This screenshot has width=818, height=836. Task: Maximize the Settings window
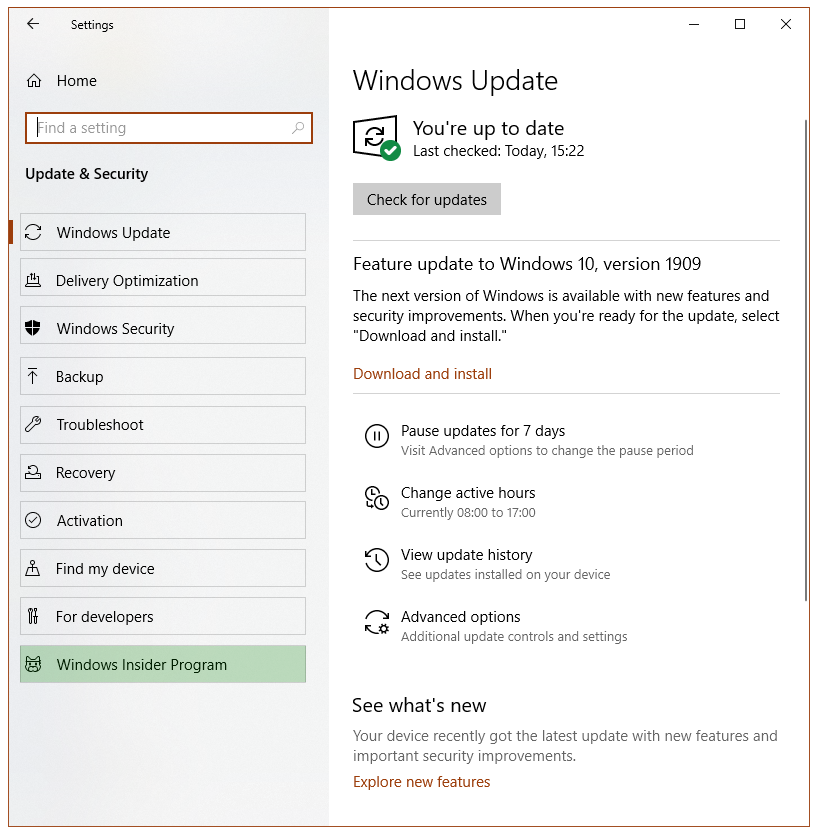pos(740,24)
